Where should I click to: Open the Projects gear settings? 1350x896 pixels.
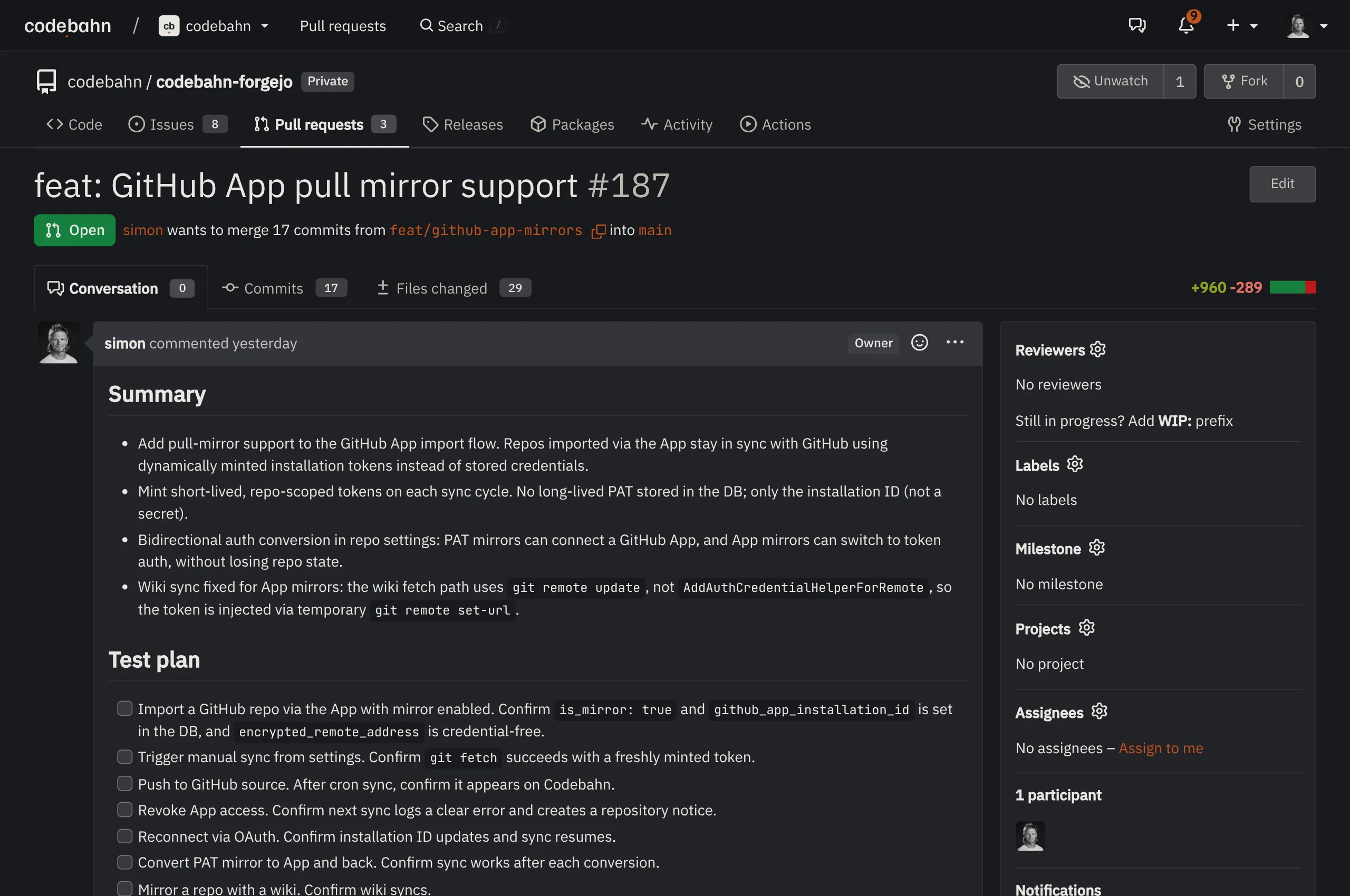coord(1086,627)
